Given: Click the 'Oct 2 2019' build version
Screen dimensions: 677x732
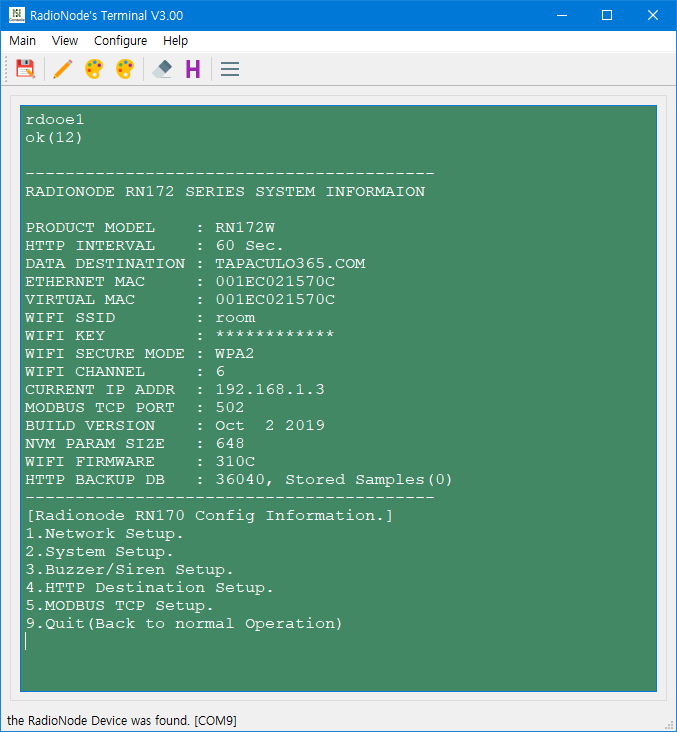Looking at the screenshot, I should 270,426.
